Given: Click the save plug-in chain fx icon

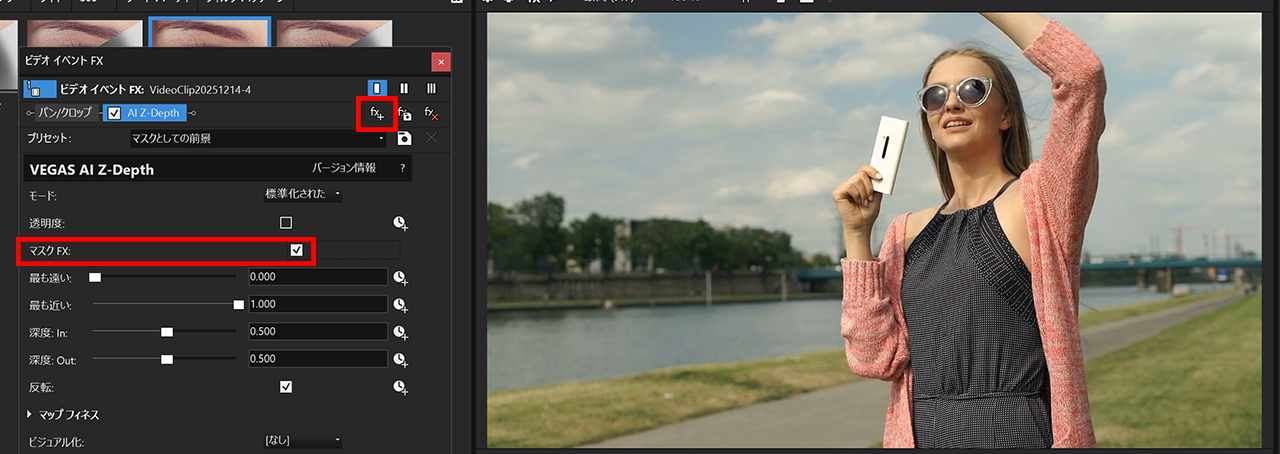Looking at the screenshot, I should [404, 114].
